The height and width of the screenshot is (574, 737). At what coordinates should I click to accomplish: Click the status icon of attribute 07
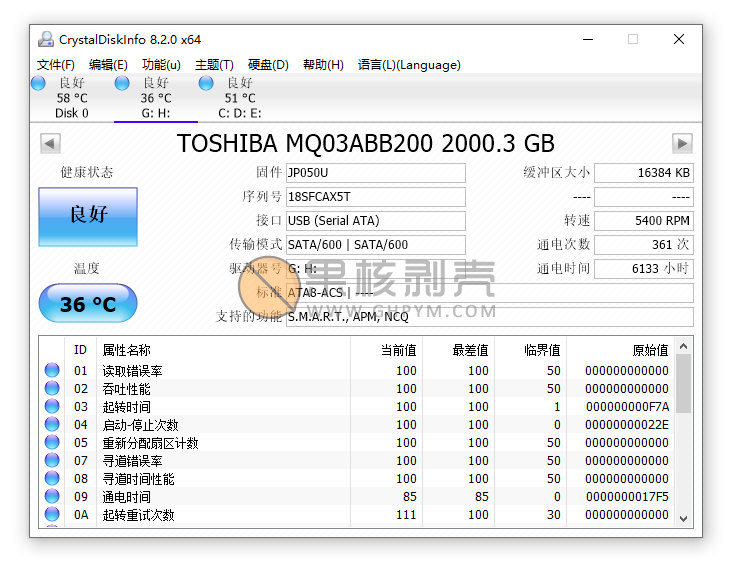[52, 460]
